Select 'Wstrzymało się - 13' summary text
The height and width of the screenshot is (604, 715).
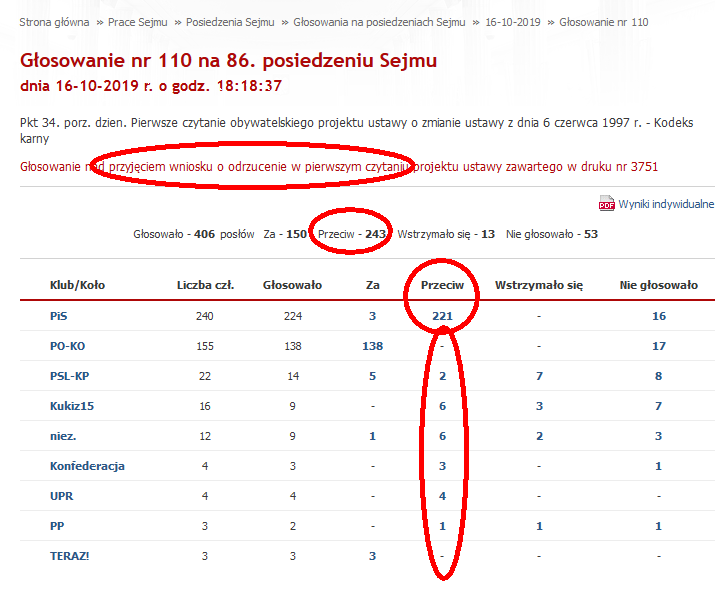pyautogui.click(x=446, y=234)
